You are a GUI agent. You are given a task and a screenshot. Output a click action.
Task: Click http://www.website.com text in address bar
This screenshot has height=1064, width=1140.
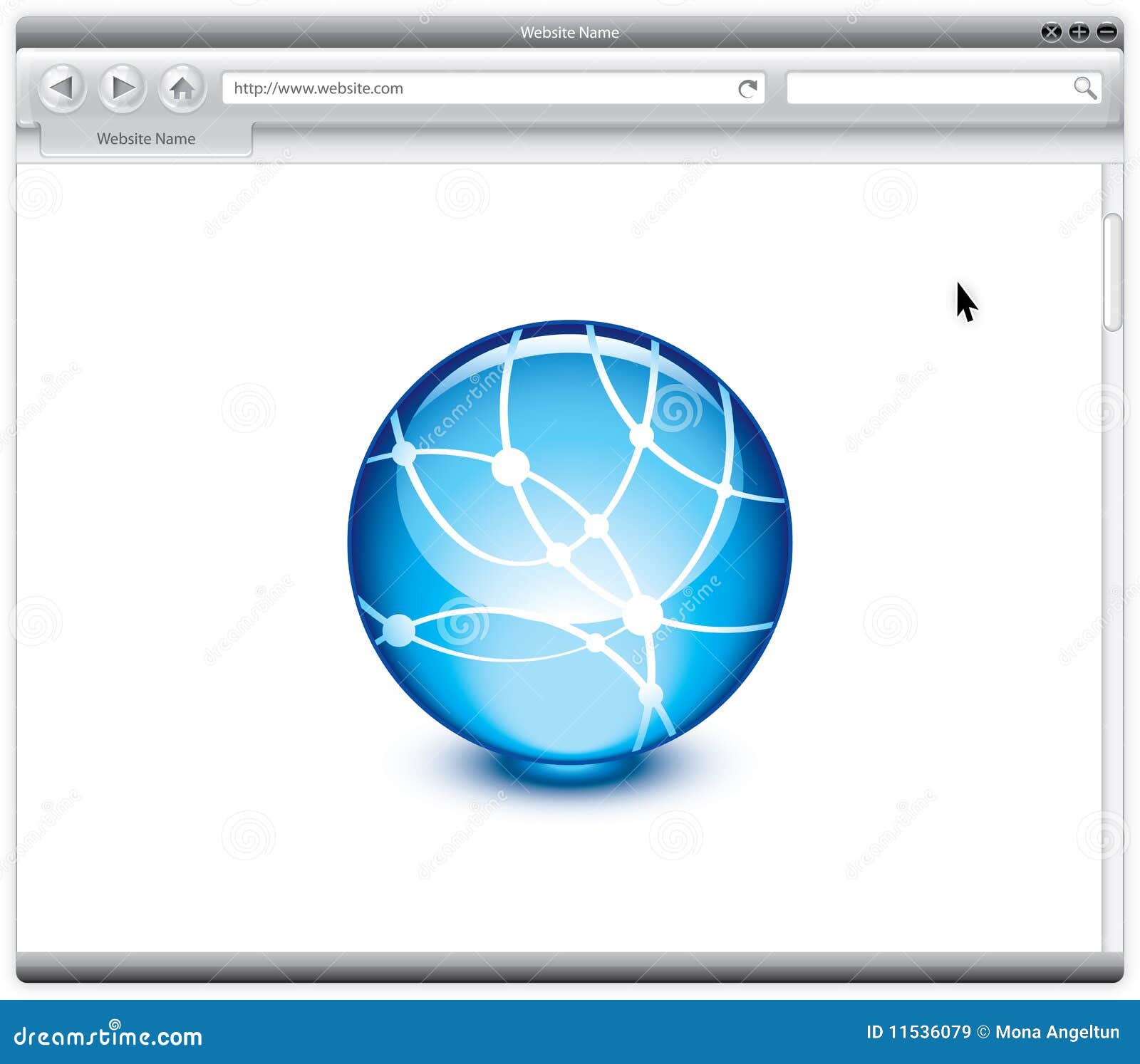317,88
